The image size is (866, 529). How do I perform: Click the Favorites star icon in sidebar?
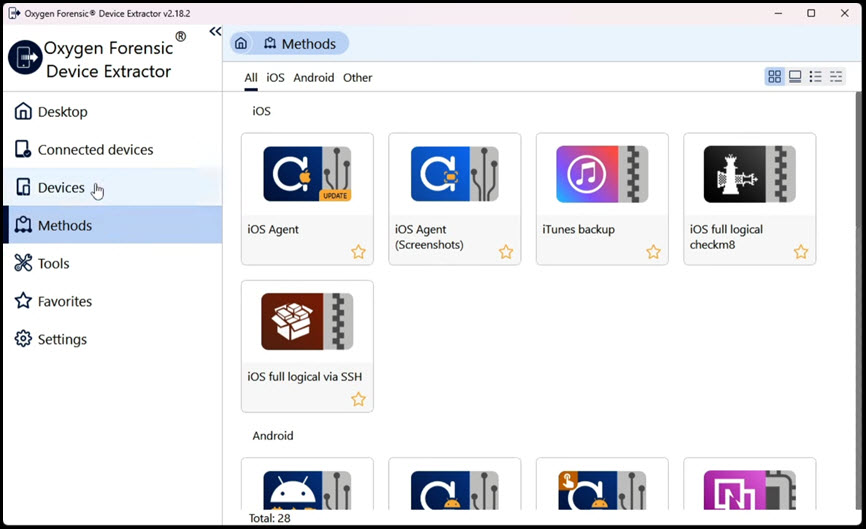coord(23,301)
